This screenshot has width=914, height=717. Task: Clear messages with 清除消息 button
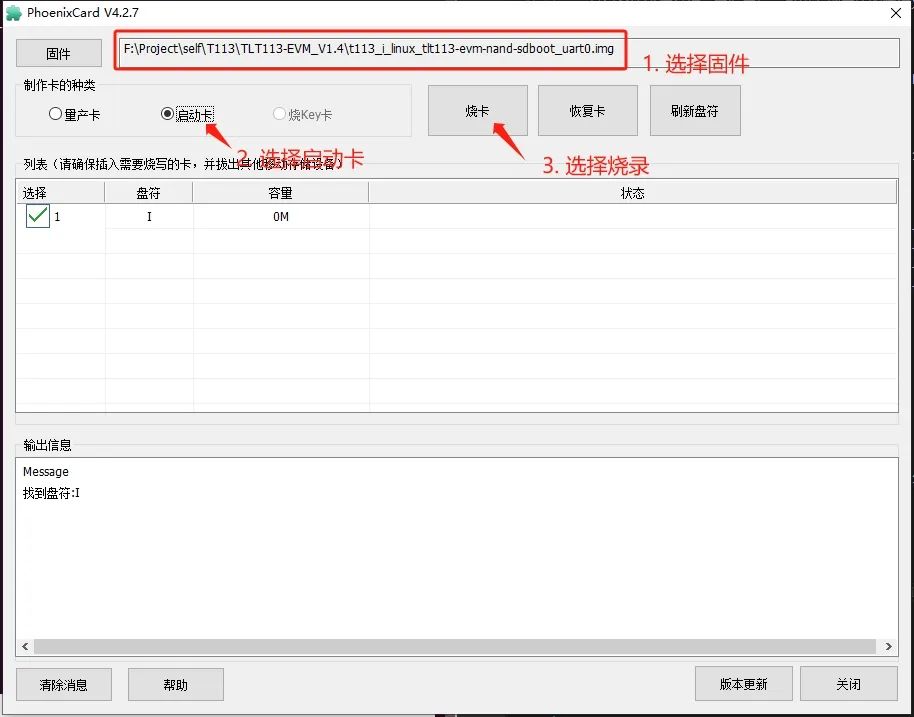64,684
